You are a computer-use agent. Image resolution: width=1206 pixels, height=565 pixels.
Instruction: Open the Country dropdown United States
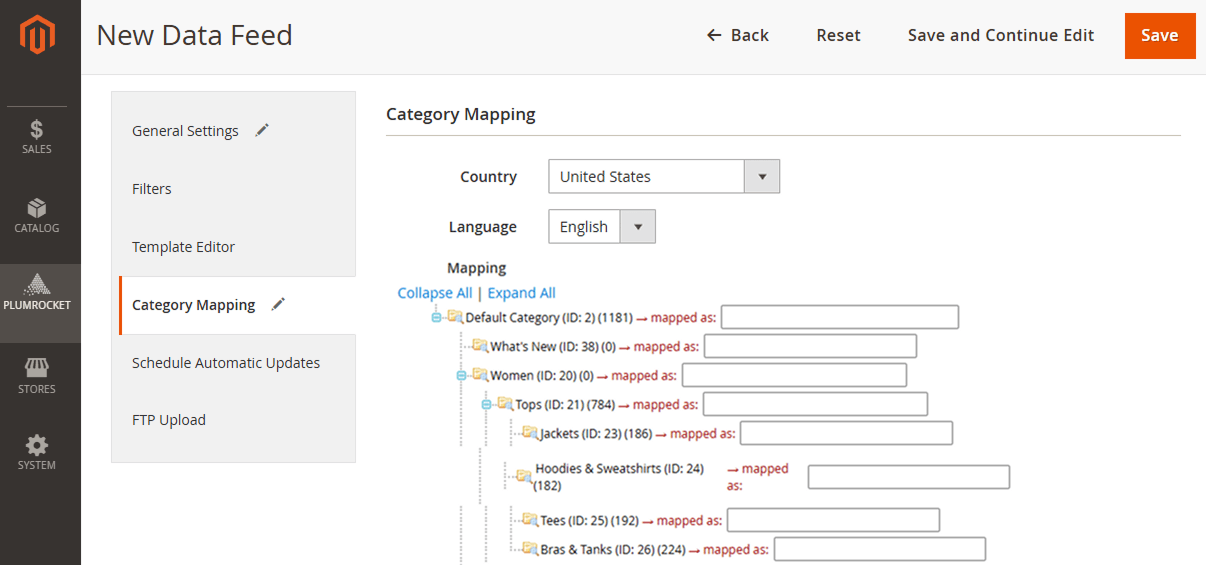click(664, 177)
